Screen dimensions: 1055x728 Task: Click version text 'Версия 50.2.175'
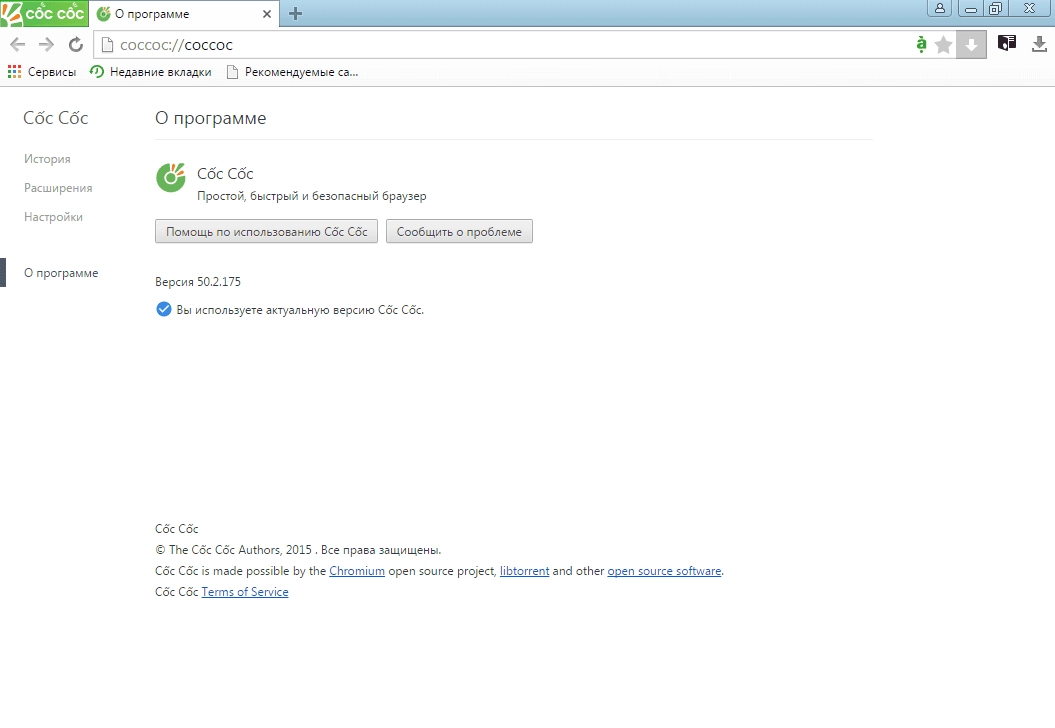[x=198, y=282]
